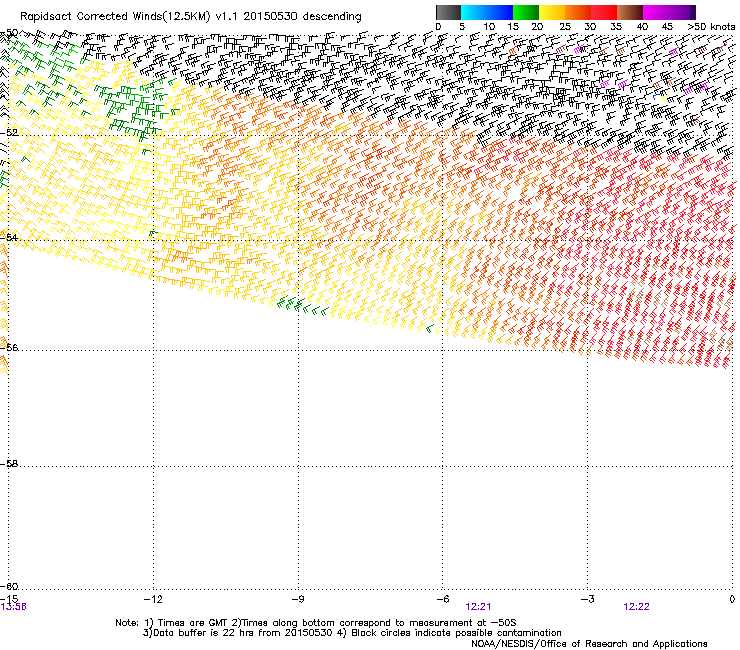This screenshot has width=740, height=650.
Task: Click the purple time stamp '12:22'
Action: point(636,607)
